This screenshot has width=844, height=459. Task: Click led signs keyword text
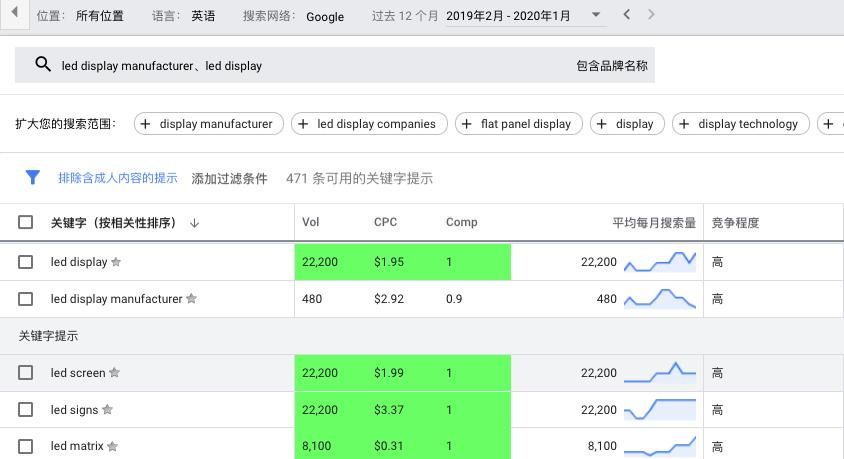(x=74, y=409)
